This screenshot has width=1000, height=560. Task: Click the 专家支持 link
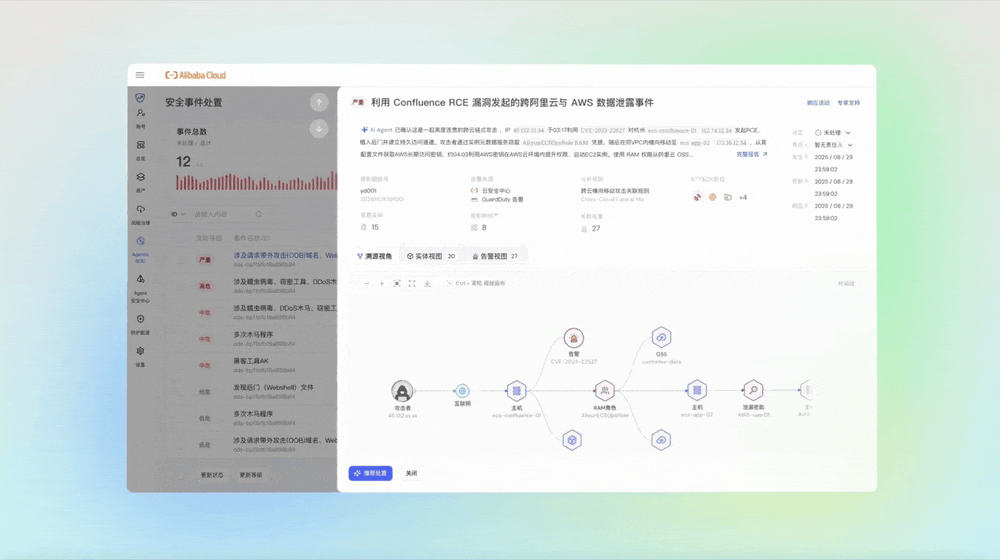coord(848,103)
